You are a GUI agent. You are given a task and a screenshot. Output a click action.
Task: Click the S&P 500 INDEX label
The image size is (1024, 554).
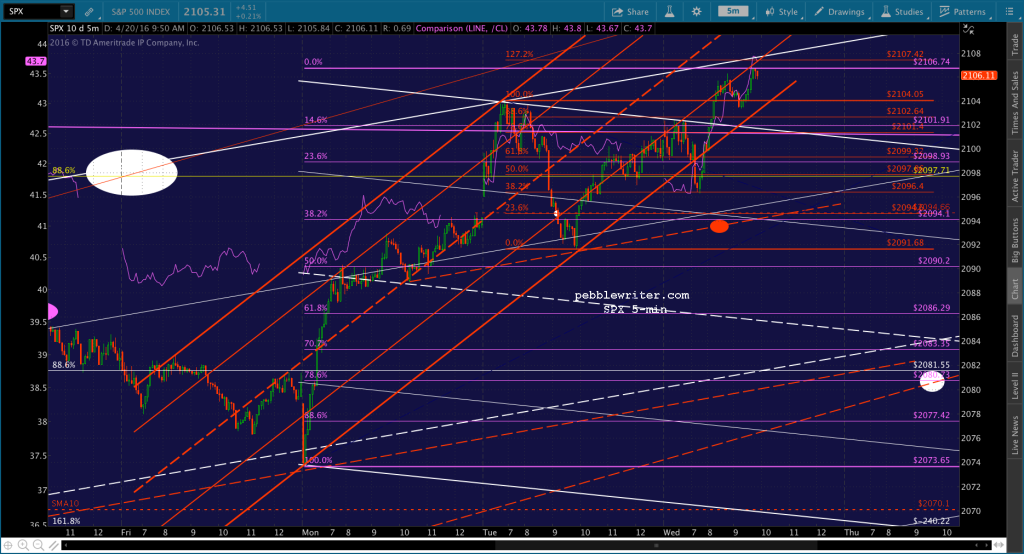[140, 12]
